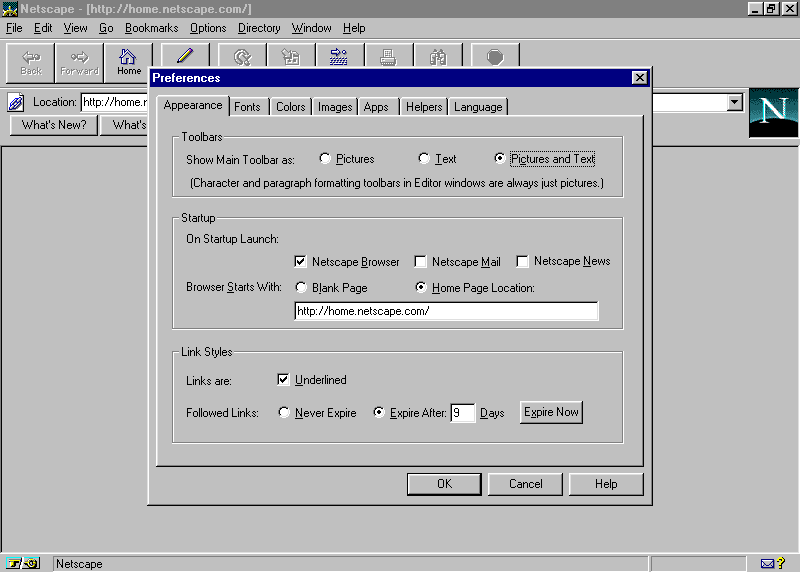800x572 pixels.
Task: Select Blank Page radio button
Action: 301,287
